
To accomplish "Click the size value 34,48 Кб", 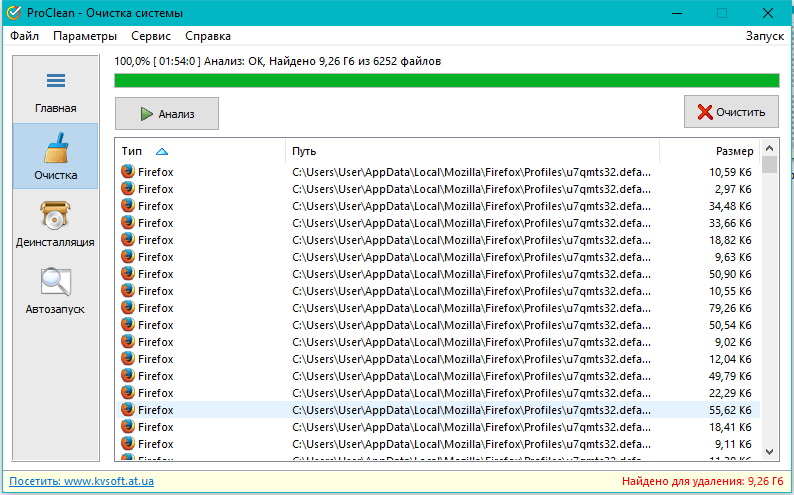I will (730, 206).
